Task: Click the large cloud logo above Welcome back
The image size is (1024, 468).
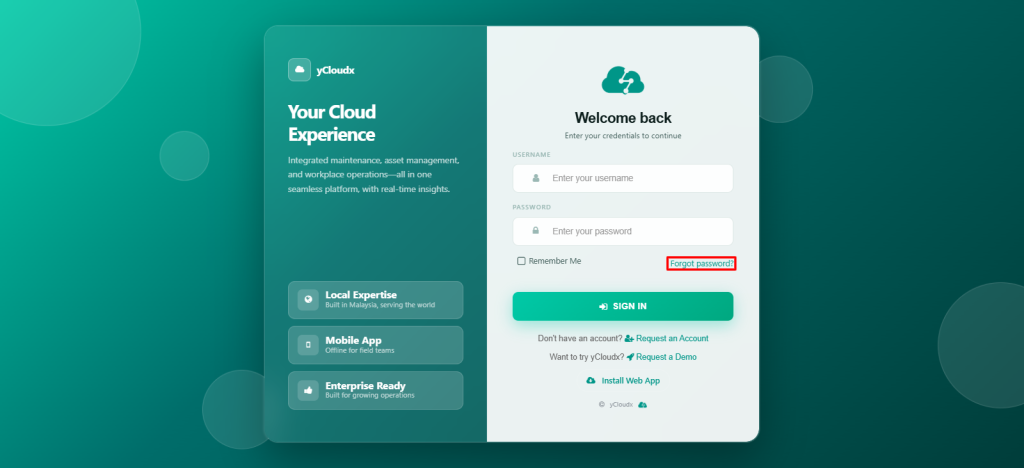Action: [622, 80]
